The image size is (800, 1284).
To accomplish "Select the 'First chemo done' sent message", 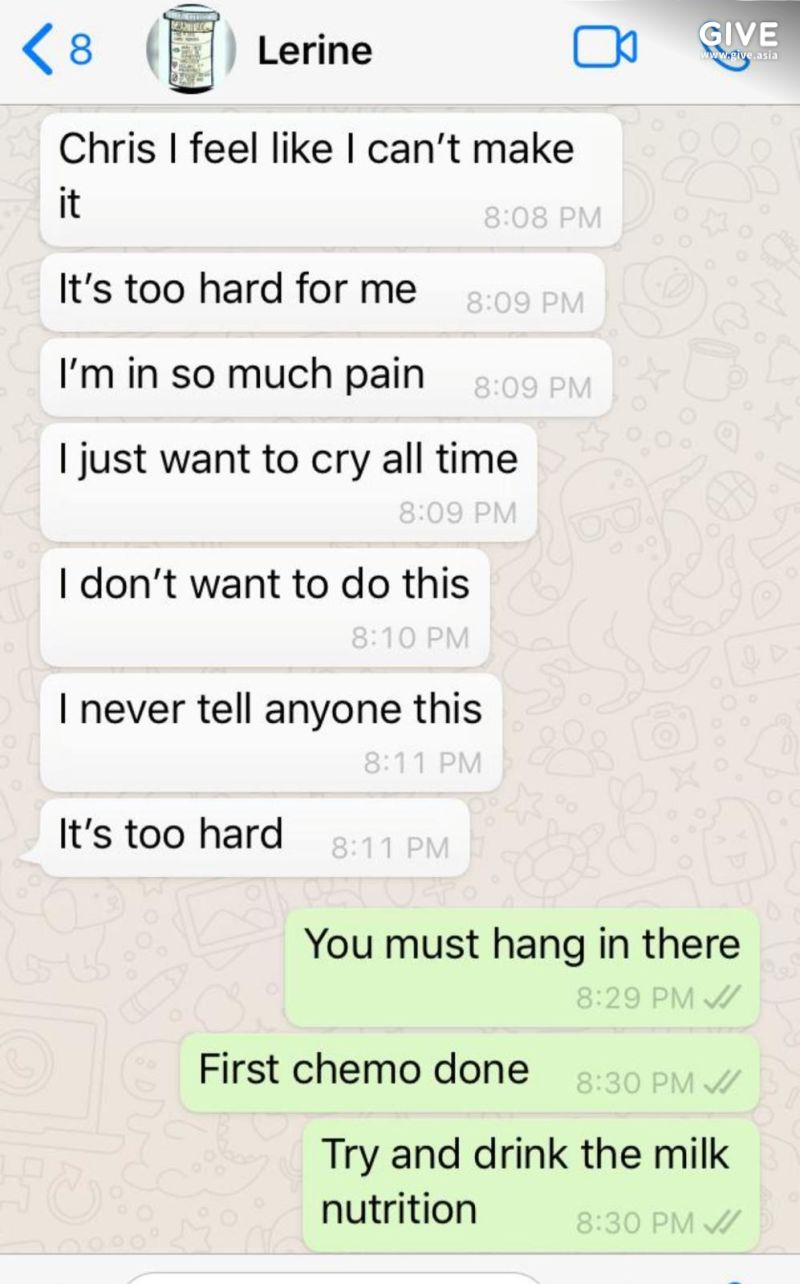I will (469, 1072).
